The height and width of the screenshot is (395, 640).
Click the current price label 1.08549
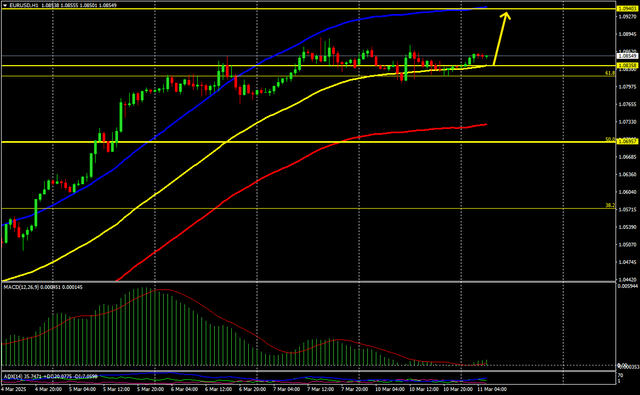[x=627, y=55]
